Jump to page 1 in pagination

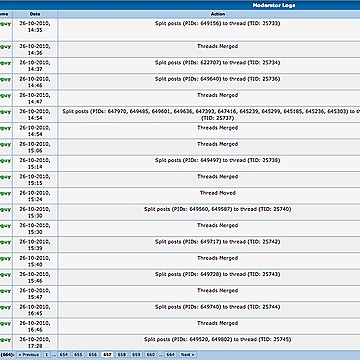[x=47, y=355]
